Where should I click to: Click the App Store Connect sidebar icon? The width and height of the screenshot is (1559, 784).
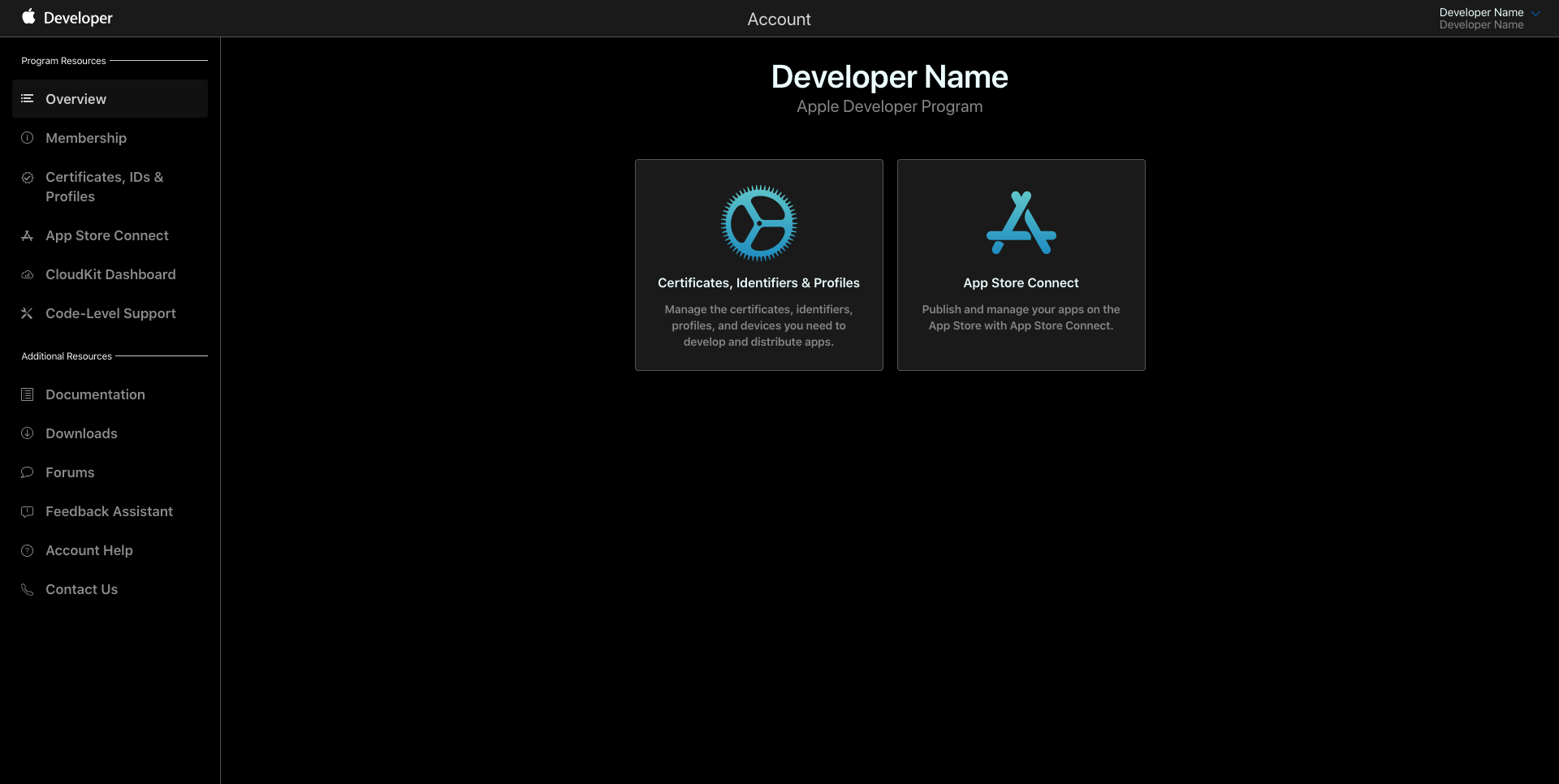point(27,235)
